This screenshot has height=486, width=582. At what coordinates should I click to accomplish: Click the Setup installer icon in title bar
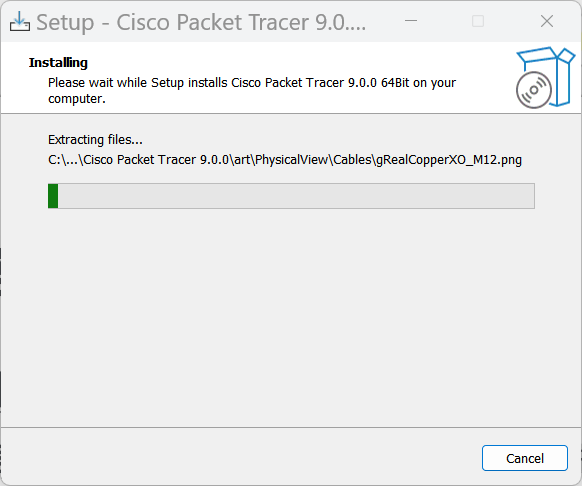click(x=20, y=22)
